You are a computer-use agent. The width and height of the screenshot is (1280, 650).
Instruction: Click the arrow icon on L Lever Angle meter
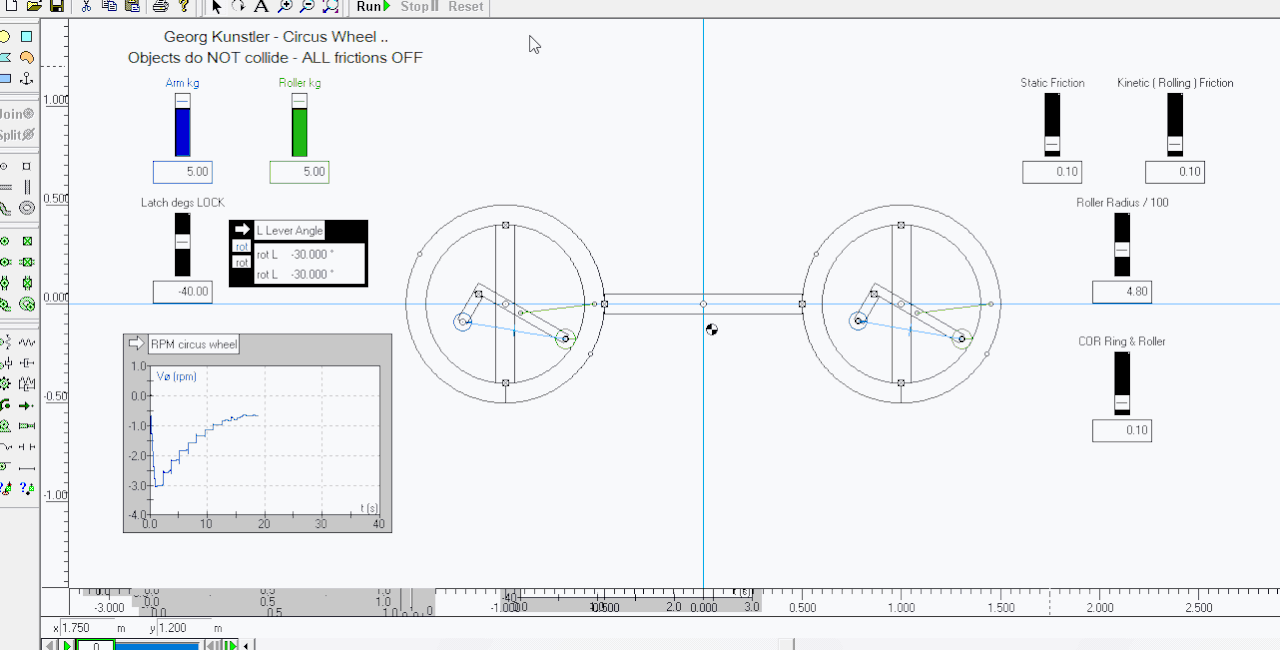(x=242, y=230)
